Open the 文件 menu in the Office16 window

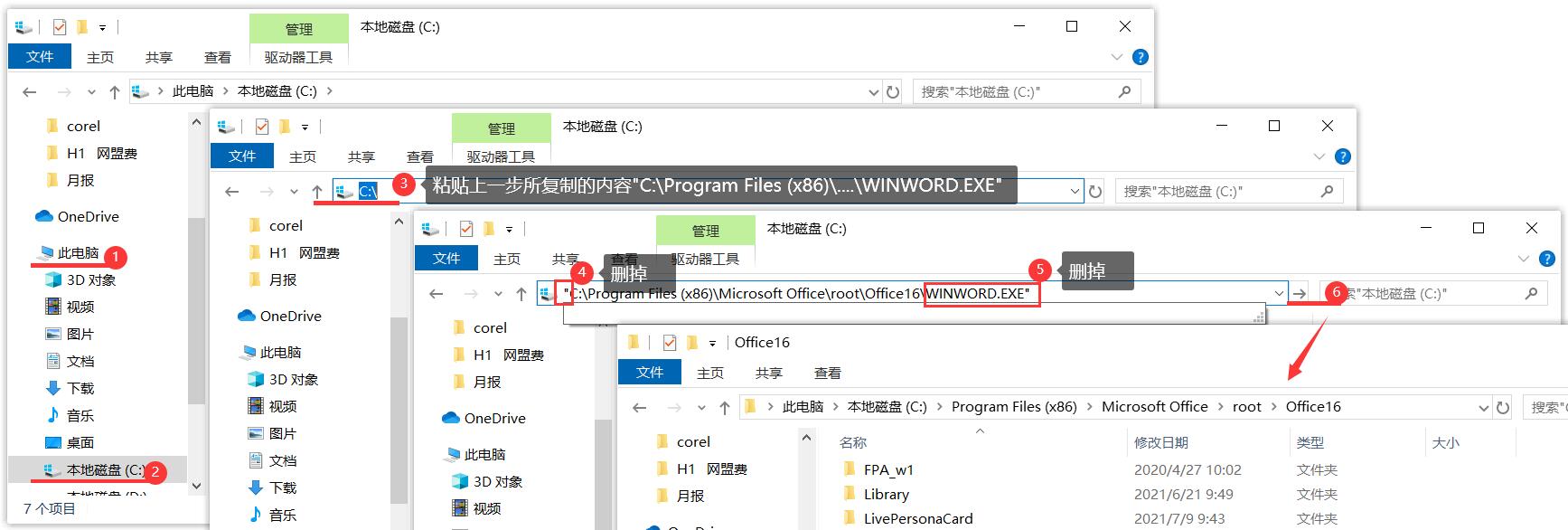coord(650,373)
